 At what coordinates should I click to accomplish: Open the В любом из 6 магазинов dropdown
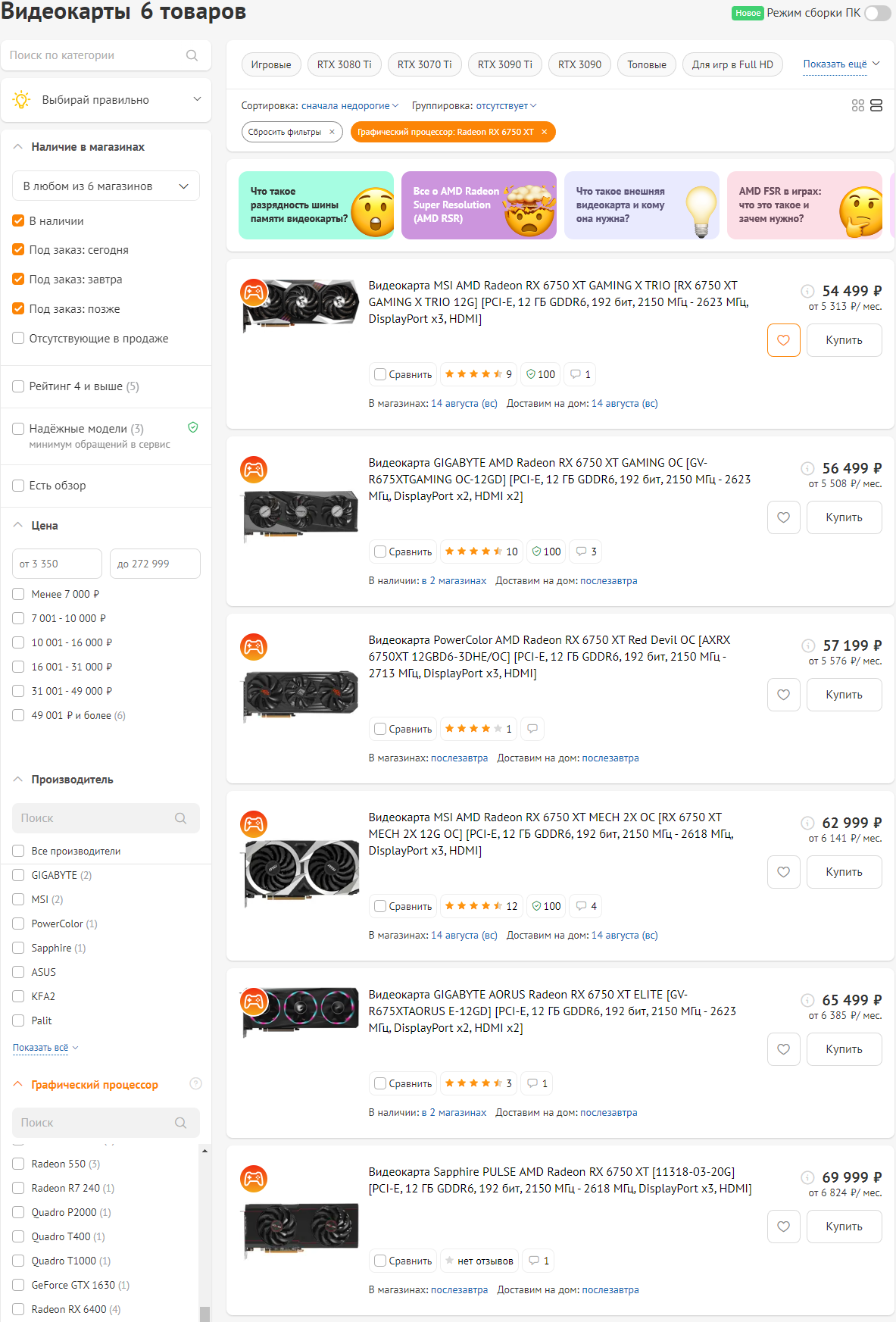tap(106, 186)
